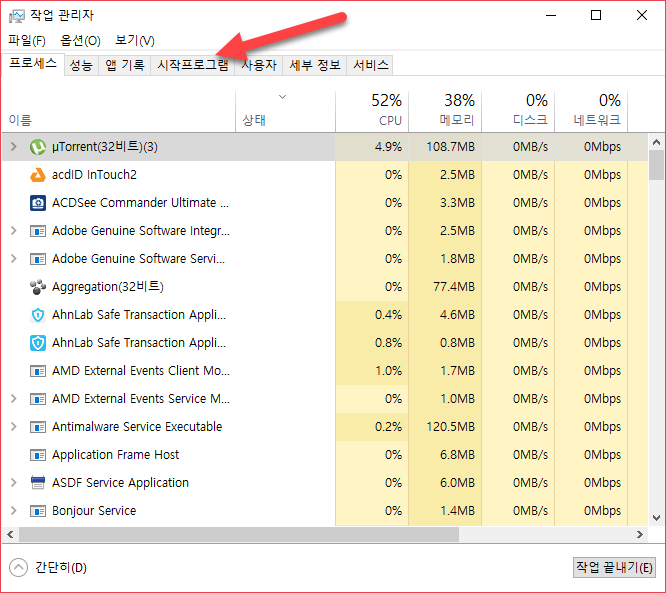Screen dimensions: 666x593
Task: Switch to the 앱 기록 tab
Action: point(124,65)
